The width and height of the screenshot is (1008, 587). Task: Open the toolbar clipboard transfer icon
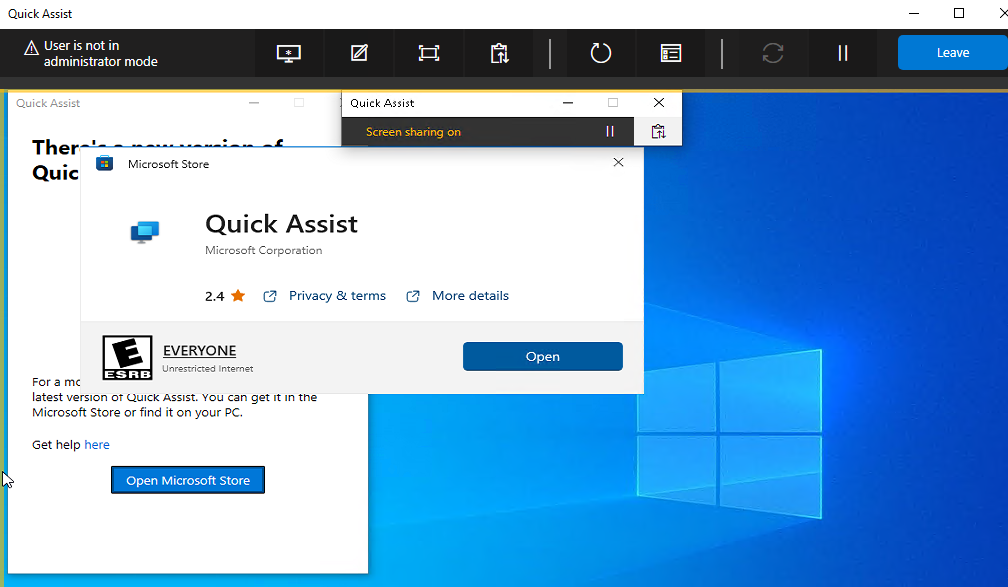(499, 53)
